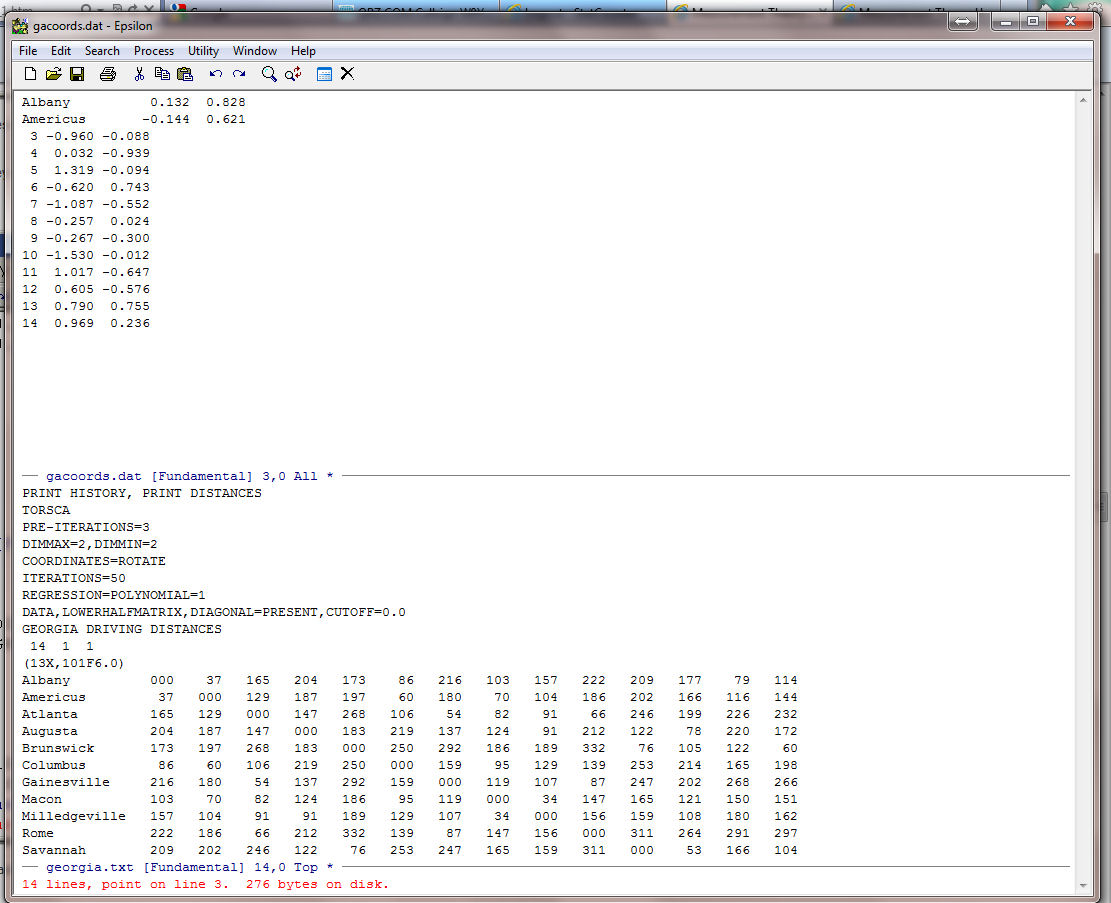Click the double-arrow button in title bar
This screenshot has width=1111, height=903.
(963, 21)
